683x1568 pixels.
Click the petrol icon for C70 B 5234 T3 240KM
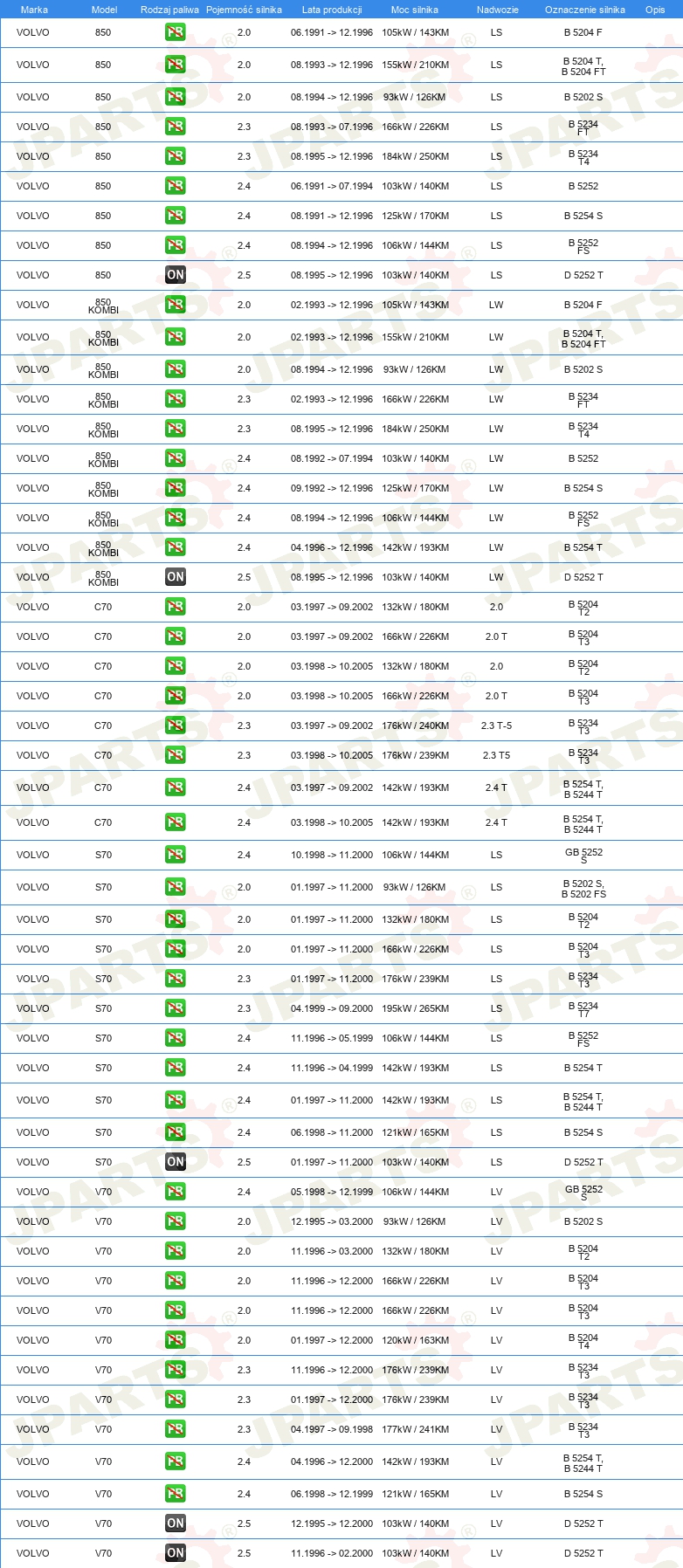[176, 726]
